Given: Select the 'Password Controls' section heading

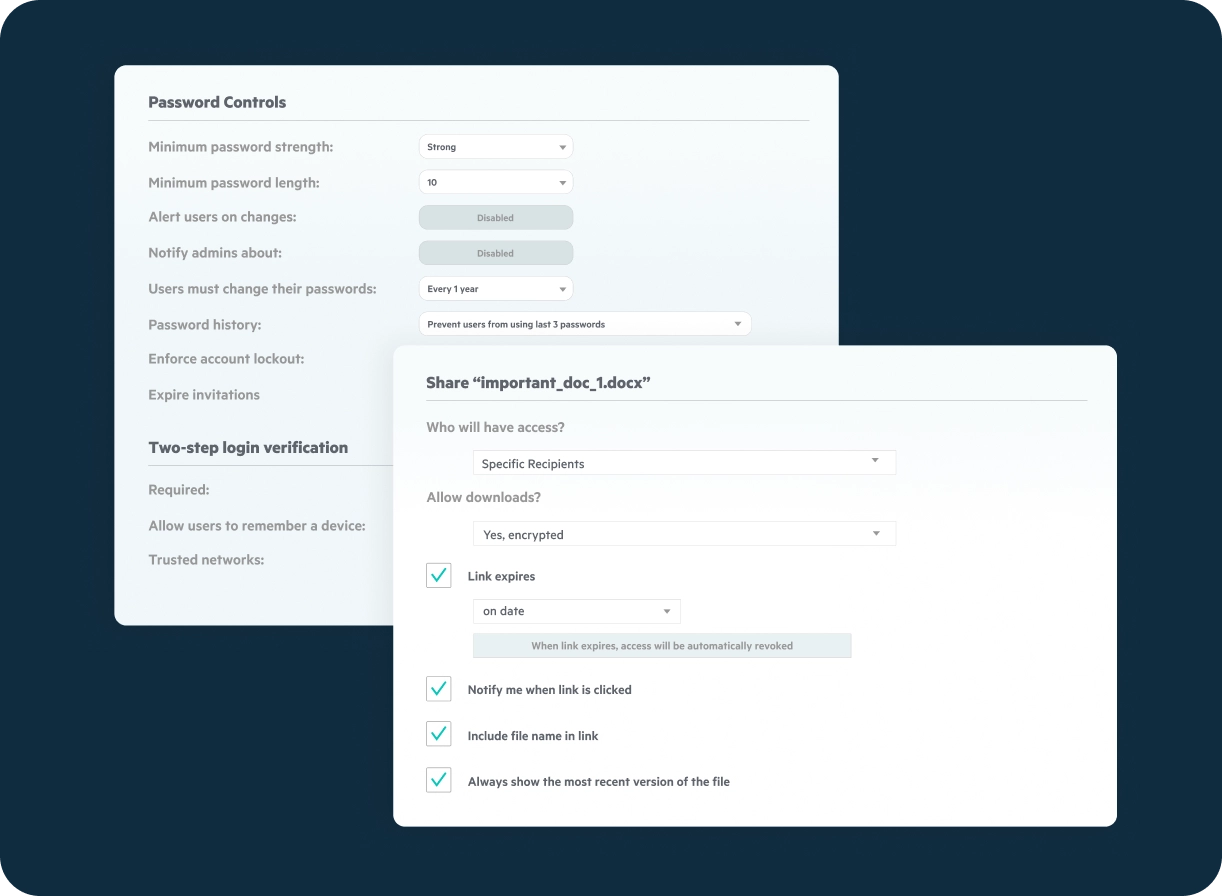Looking at the screenshot, I should pyautogui.click(x=217, y=102).
